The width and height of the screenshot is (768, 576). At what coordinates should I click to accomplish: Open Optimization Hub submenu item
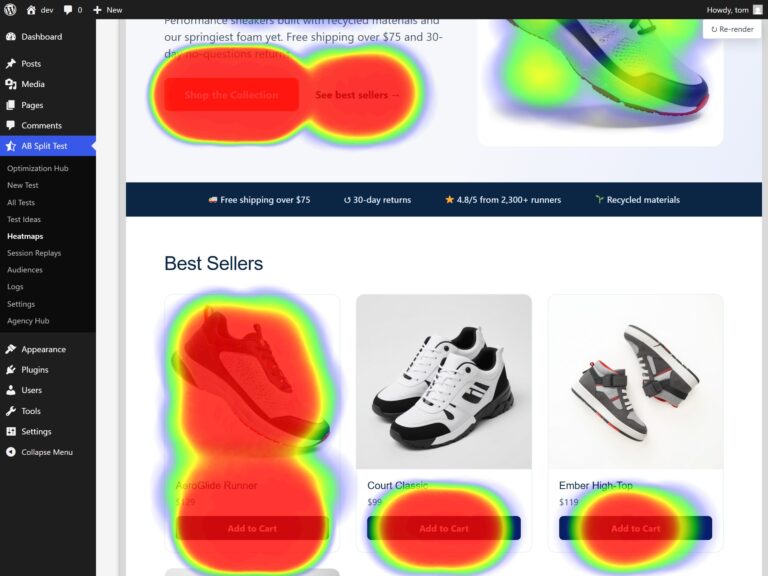38,168
